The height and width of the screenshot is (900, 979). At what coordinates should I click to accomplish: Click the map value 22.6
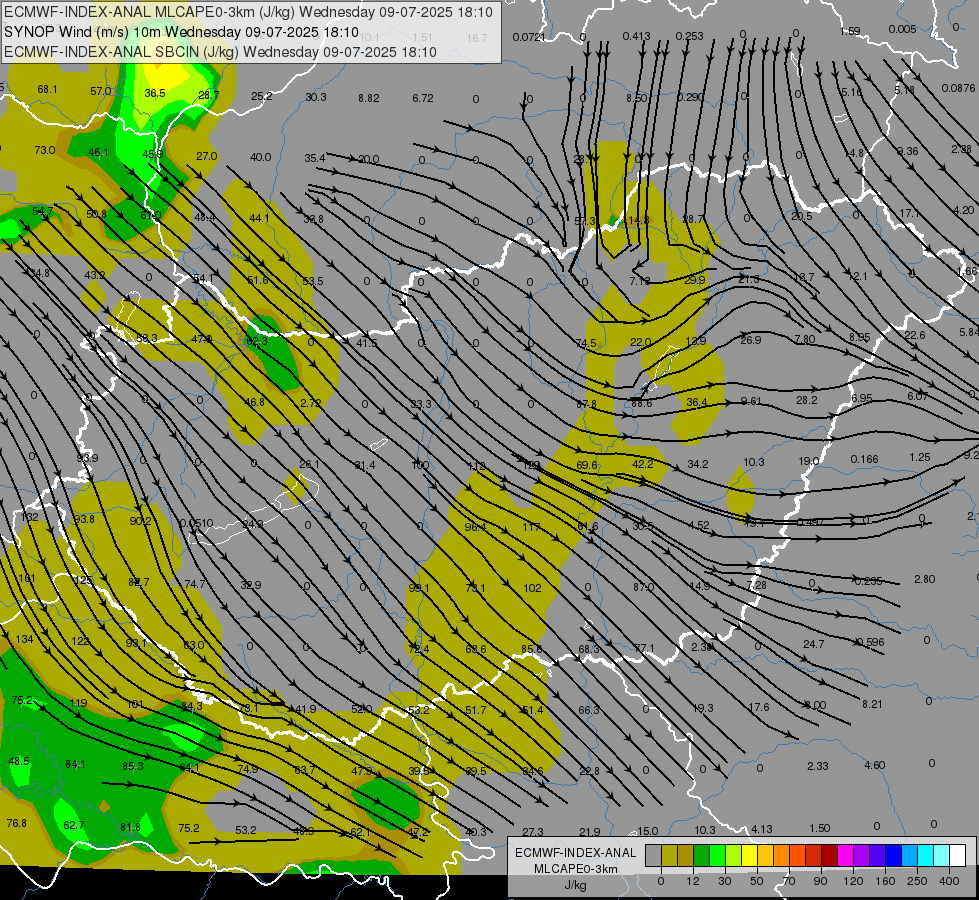(915, 335)
